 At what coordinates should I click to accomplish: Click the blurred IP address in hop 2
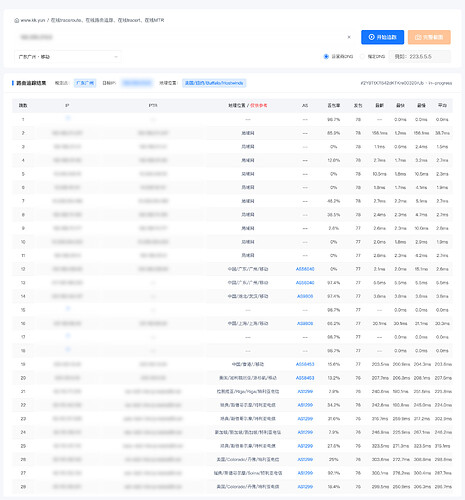click(67, 133)
